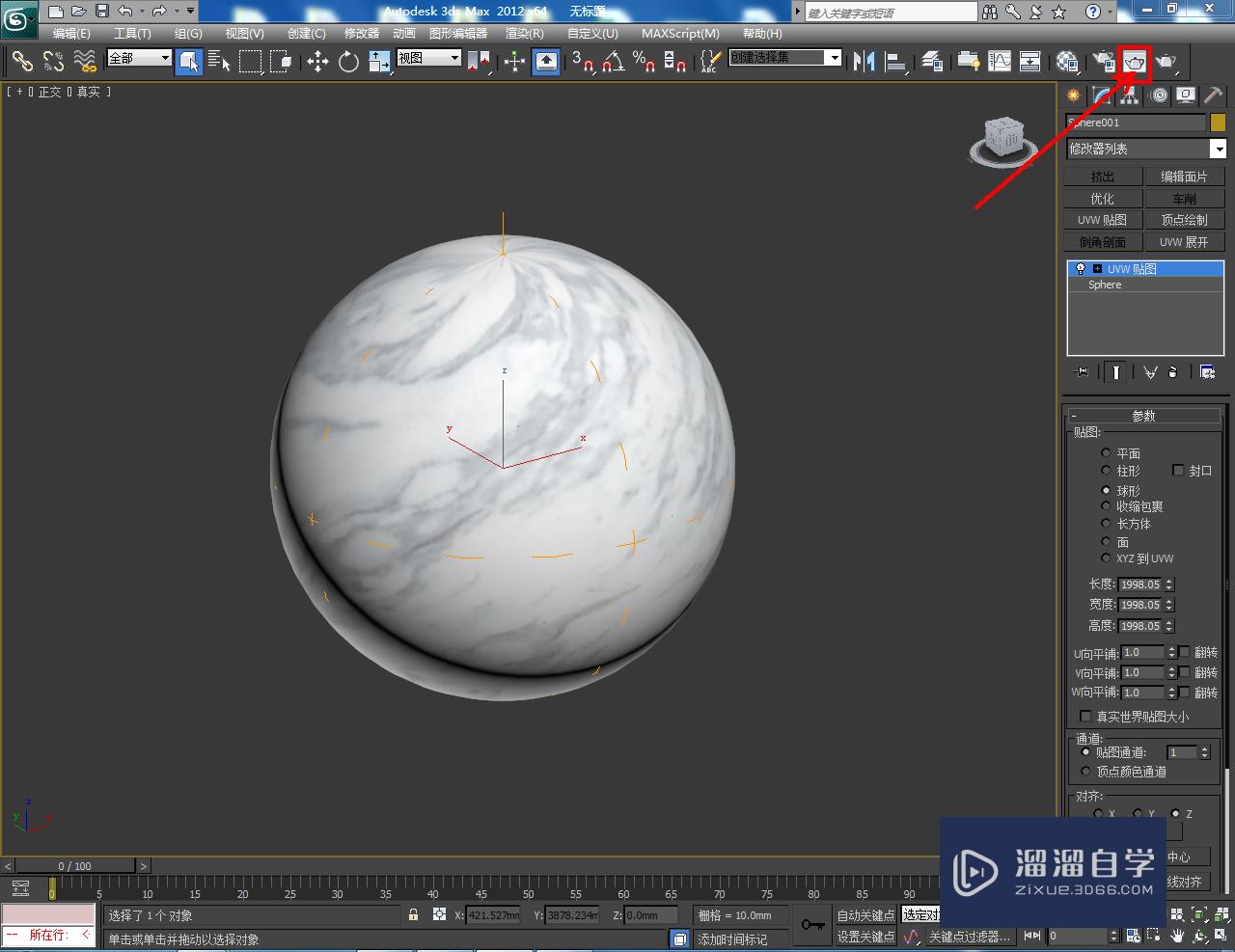Switch to Motion panel icon

point(1159,95)
